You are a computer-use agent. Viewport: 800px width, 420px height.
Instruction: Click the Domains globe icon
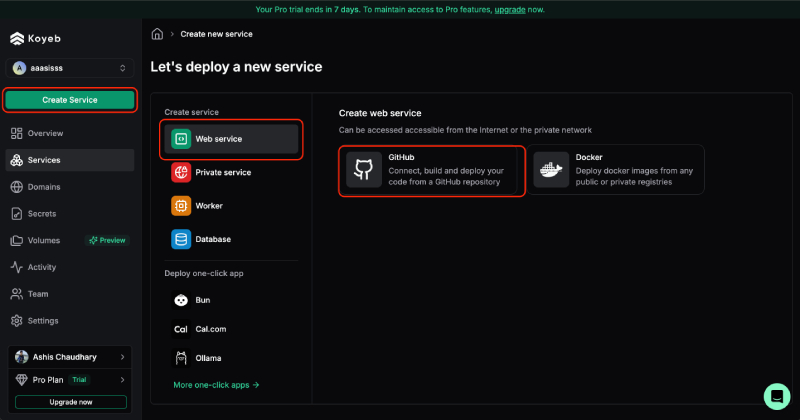(16, 187)
